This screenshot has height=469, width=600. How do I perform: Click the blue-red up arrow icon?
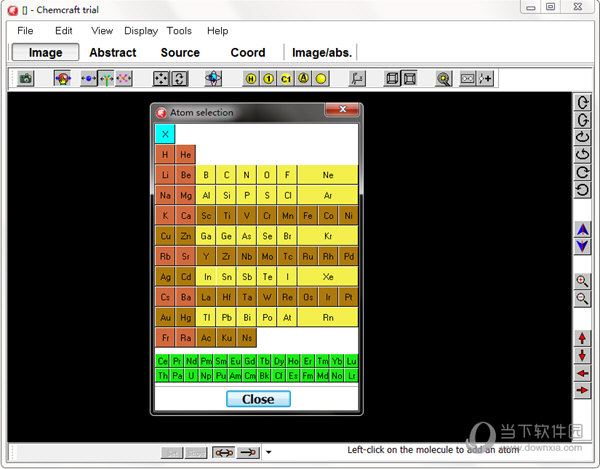[582, 230]
